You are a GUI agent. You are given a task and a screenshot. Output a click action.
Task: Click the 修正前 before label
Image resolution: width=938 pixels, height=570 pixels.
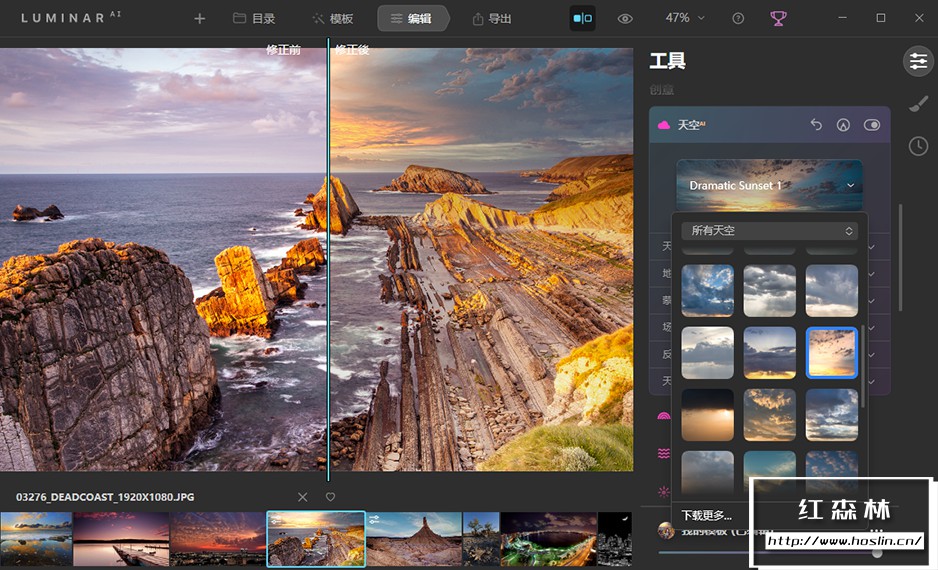283,50
